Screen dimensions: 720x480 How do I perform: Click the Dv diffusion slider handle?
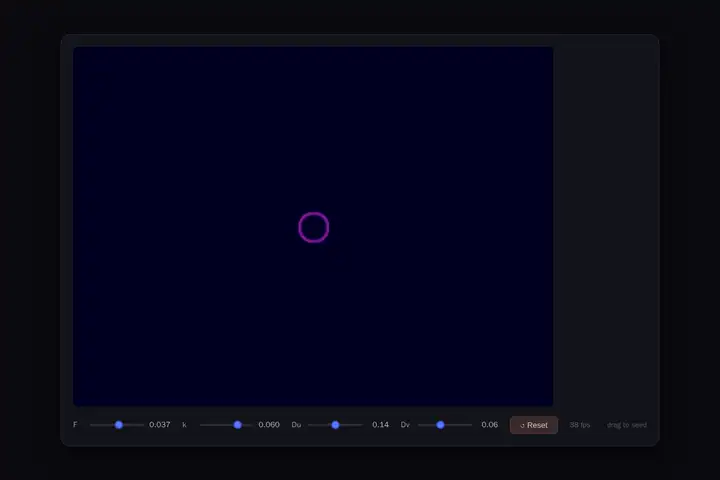440,425
